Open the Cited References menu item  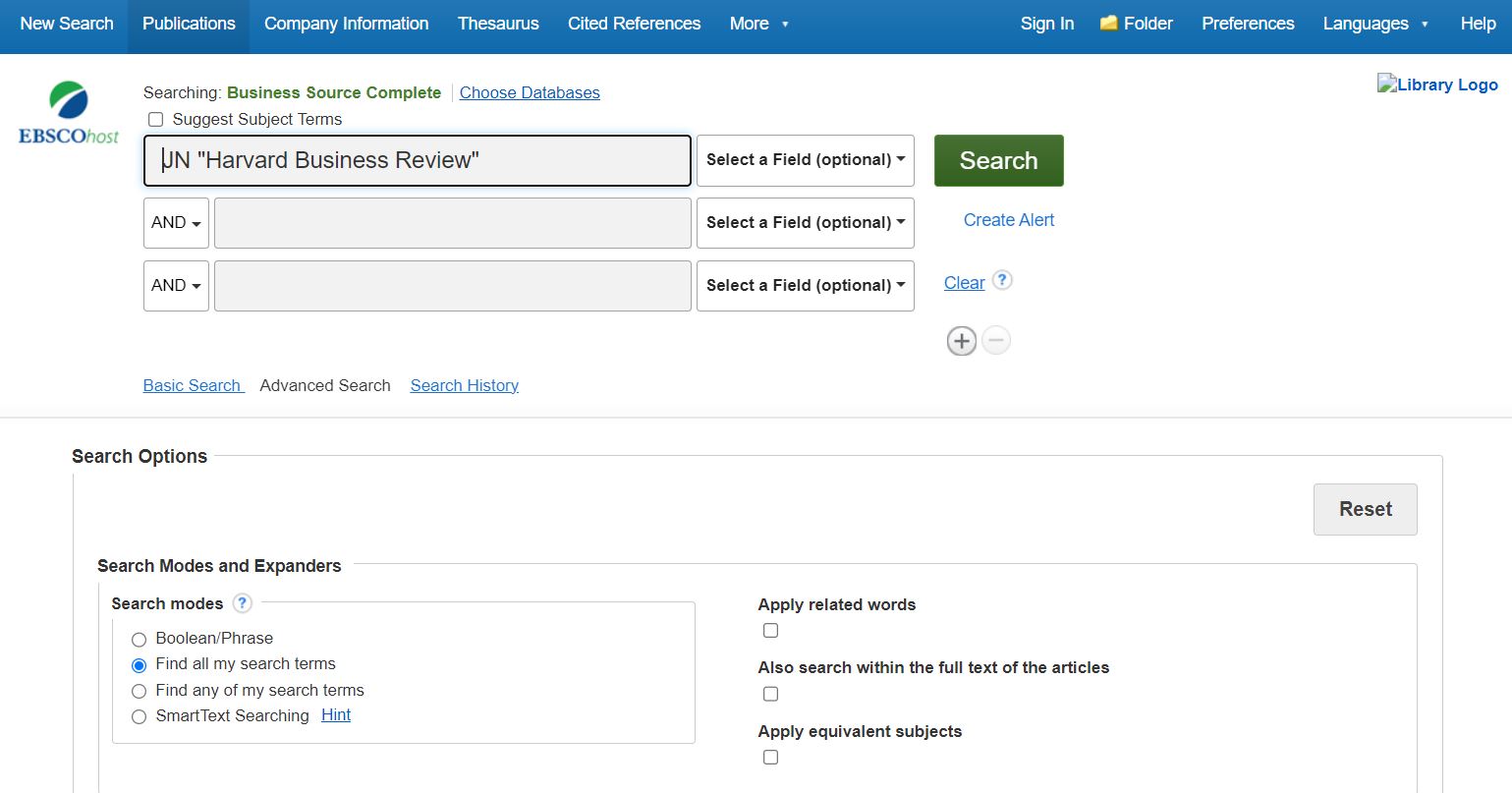pyautogui.click(x=634, y=23)
